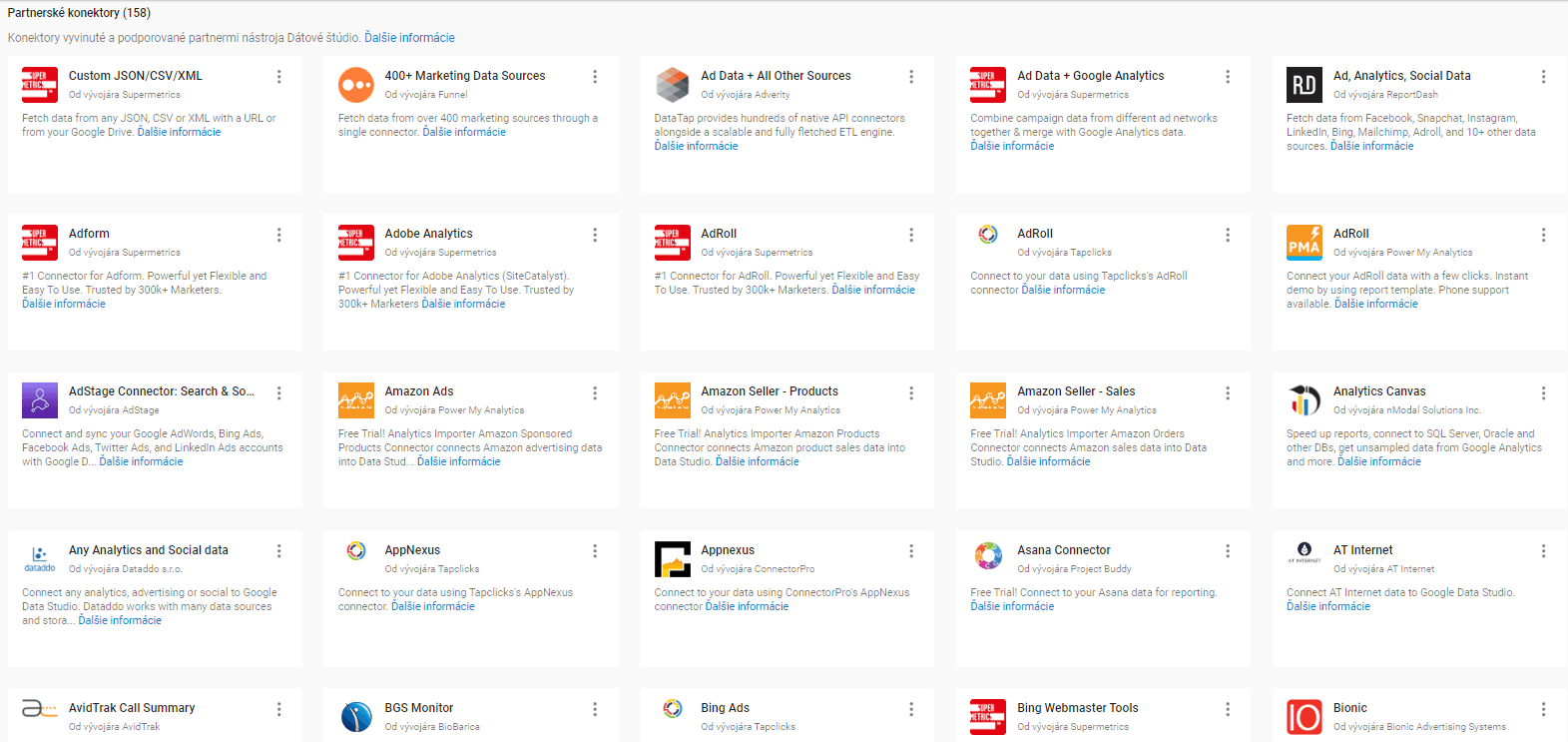Open Ďalšie informácie link for Custom JSON/CSV/XML
Screen dimensions: 1568x742
coord(179,132)
